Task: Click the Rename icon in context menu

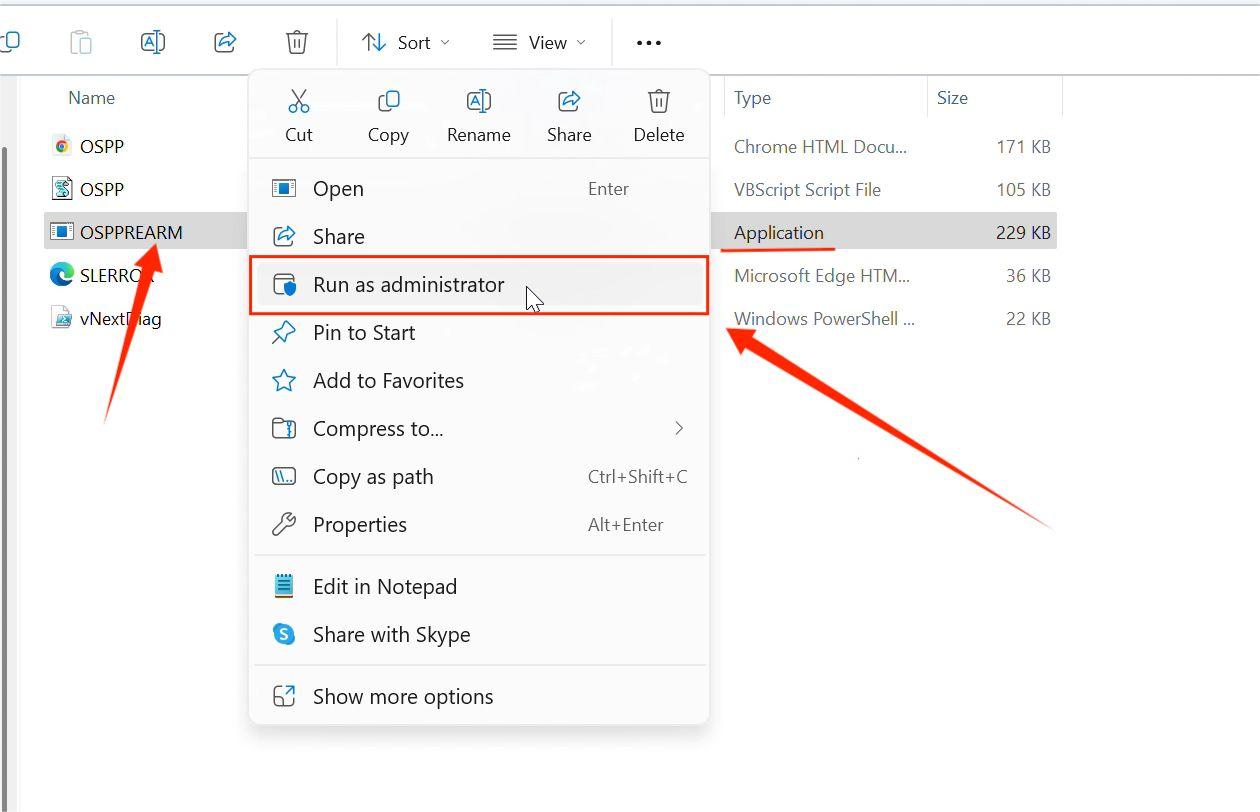Action: tap(478, 101)
